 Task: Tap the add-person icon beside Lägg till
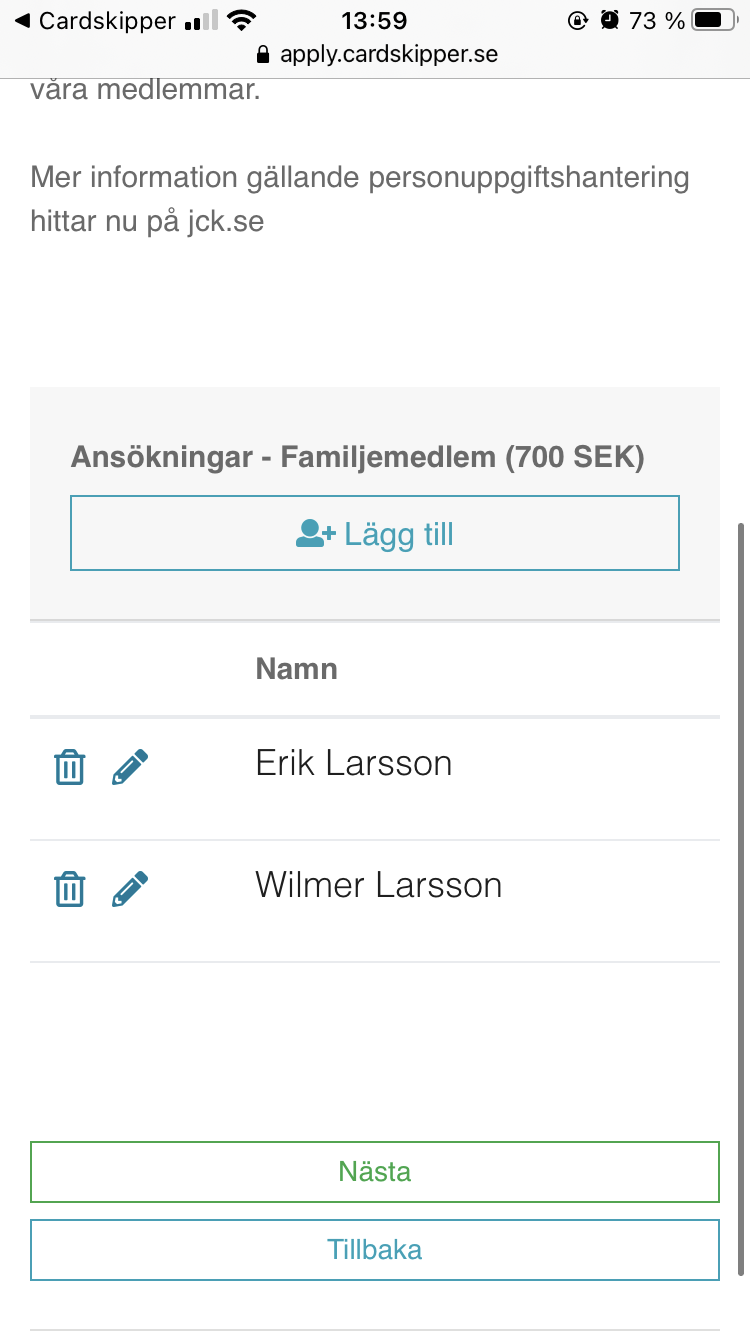[x=316, y=534]
